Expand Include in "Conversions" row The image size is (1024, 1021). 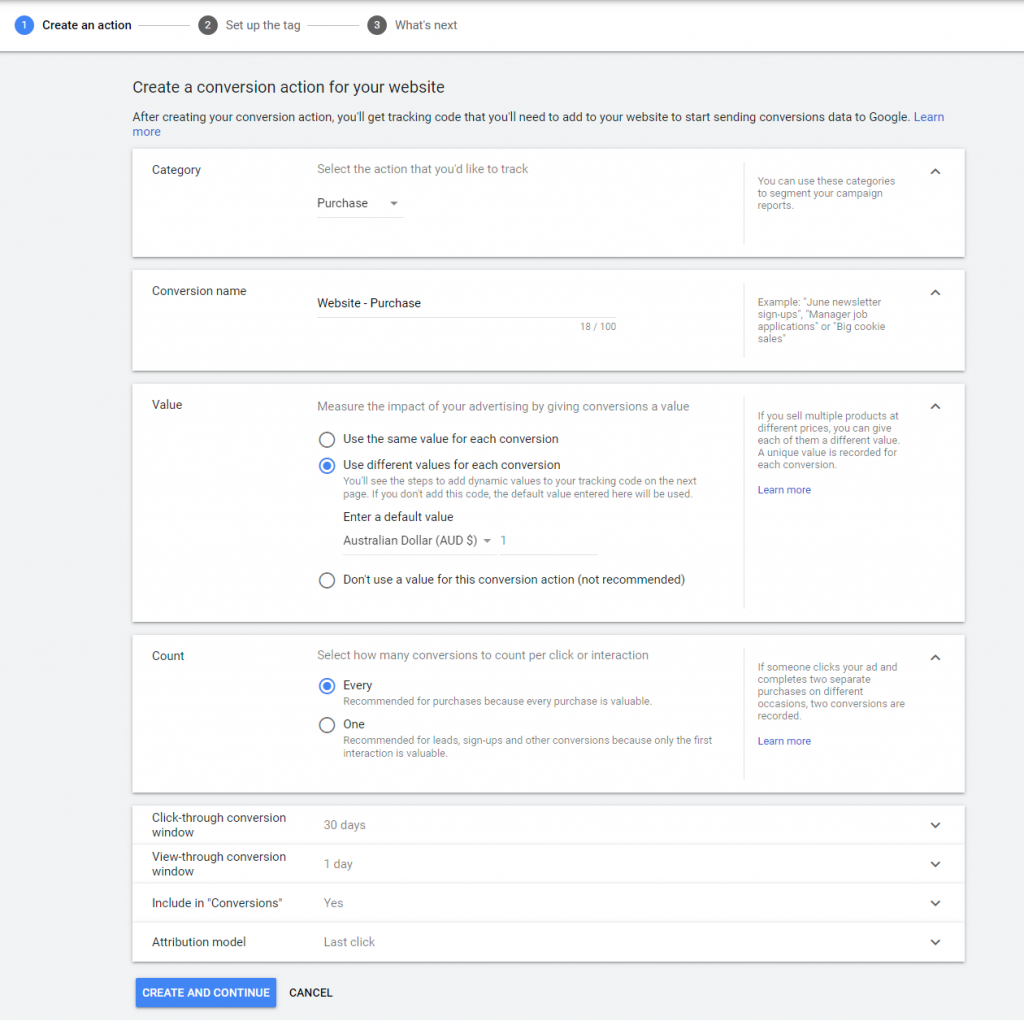pos(549,903)
